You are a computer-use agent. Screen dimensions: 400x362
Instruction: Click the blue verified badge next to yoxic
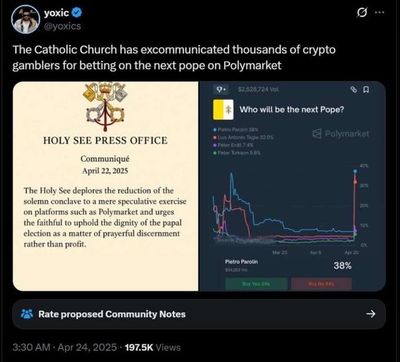(77, 13)
